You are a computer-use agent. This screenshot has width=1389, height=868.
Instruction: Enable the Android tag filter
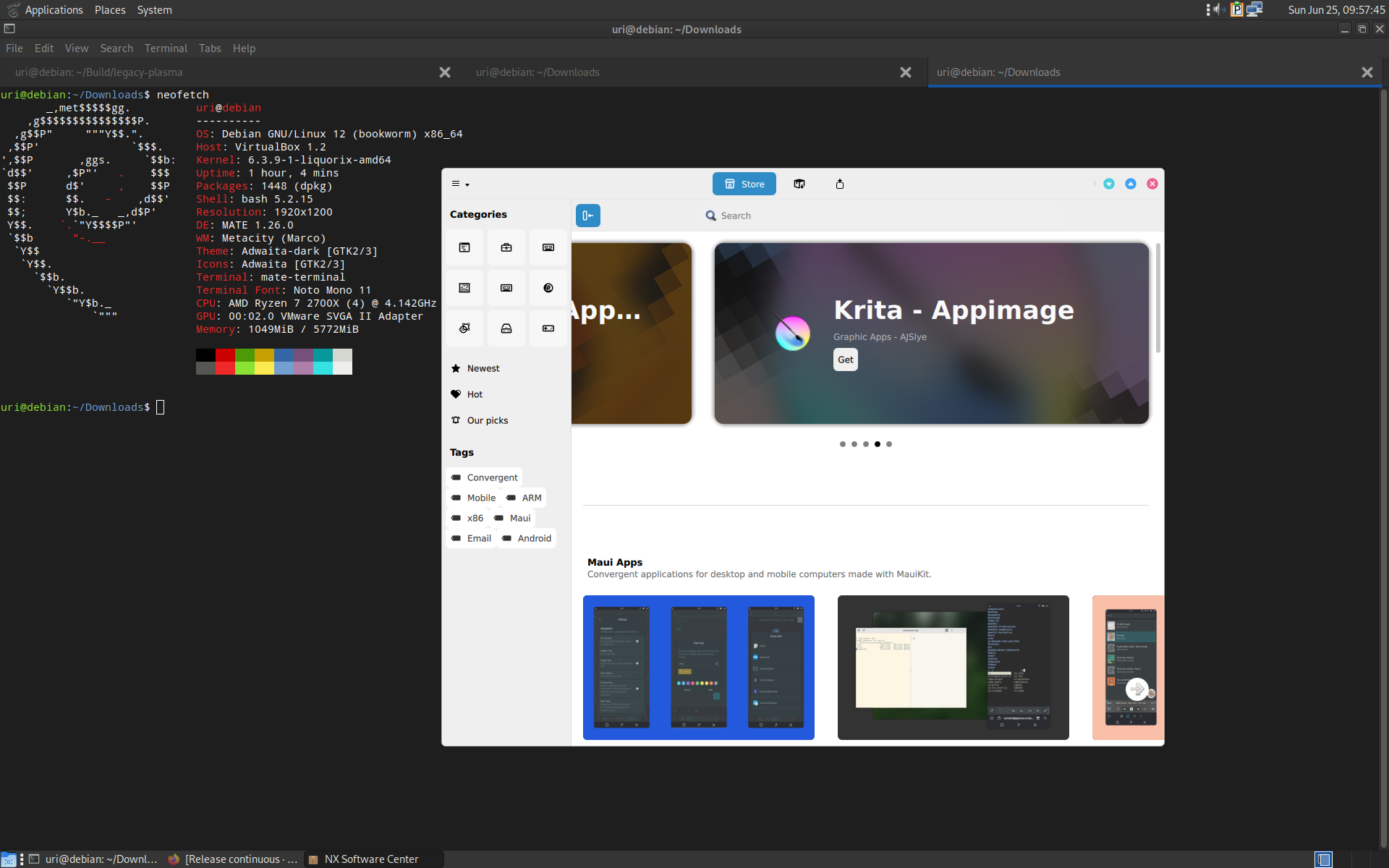[525, 538]
